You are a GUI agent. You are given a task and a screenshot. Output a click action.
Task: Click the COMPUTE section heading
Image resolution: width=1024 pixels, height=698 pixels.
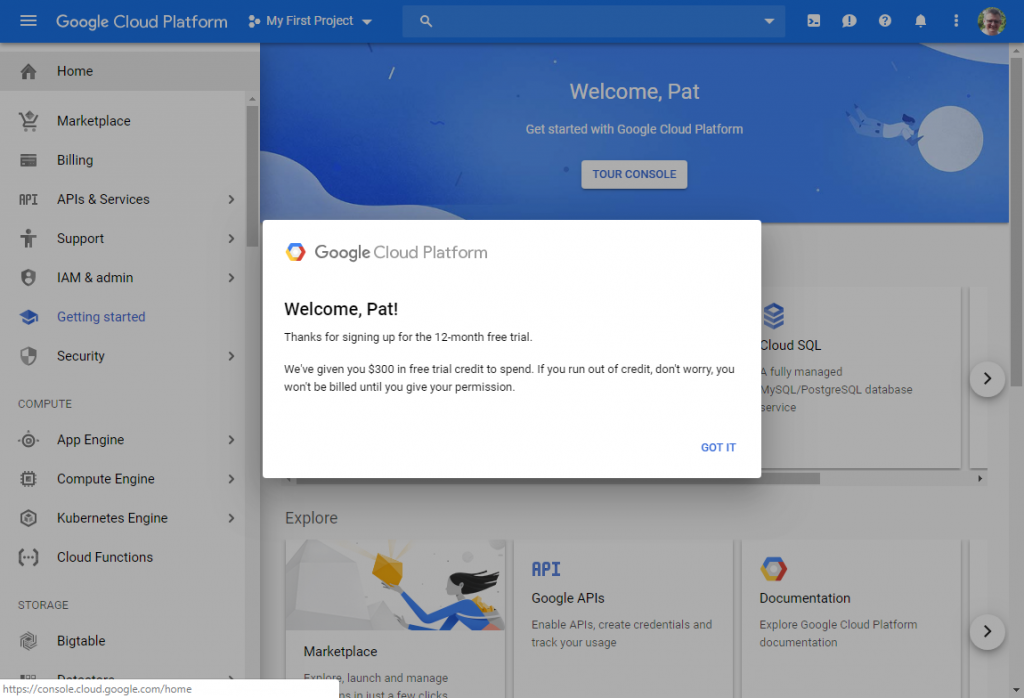point(45,404)
